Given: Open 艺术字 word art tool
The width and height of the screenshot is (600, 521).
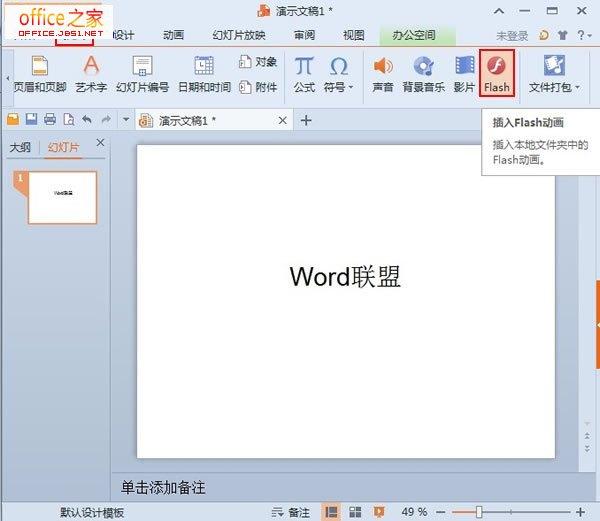Looking at the screenshot, I should [91, 72].
